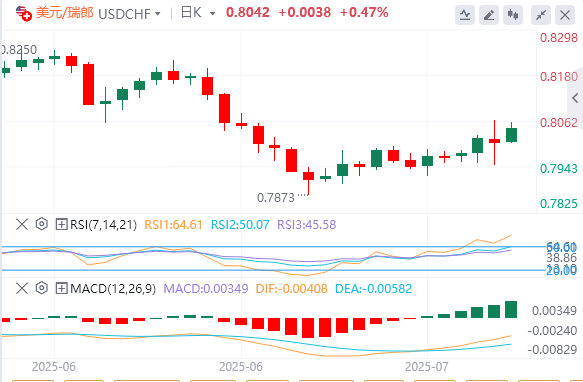Click the 0.8062 price axis label
583x382 pixels.
tap(559, 122)
